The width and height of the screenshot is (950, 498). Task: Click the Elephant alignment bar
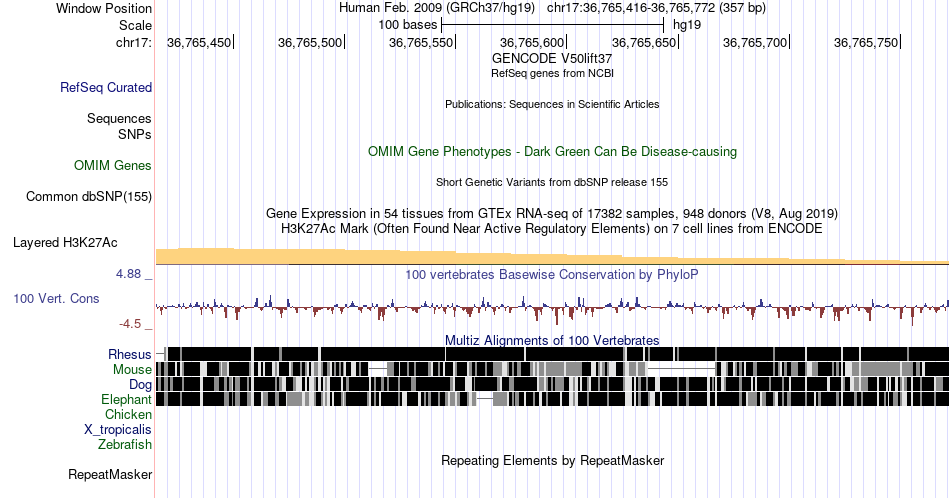click(x=552, y=399)
